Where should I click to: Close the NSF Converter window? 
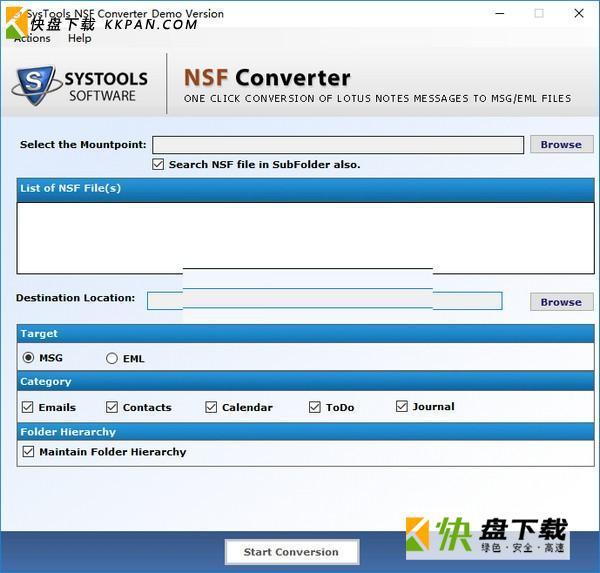[579, 13]
